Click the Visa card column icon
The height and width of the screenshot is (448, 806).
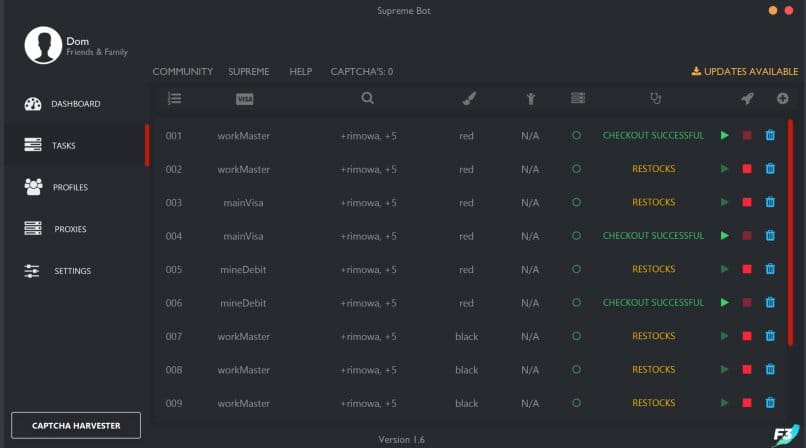click(x=245, y=99)
